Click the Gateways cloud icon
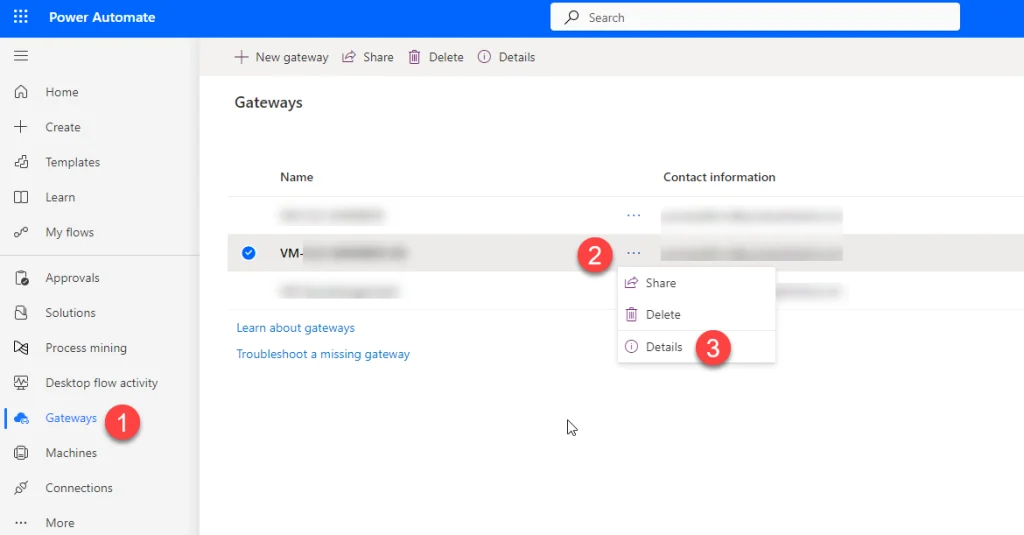 pos(21,418)
